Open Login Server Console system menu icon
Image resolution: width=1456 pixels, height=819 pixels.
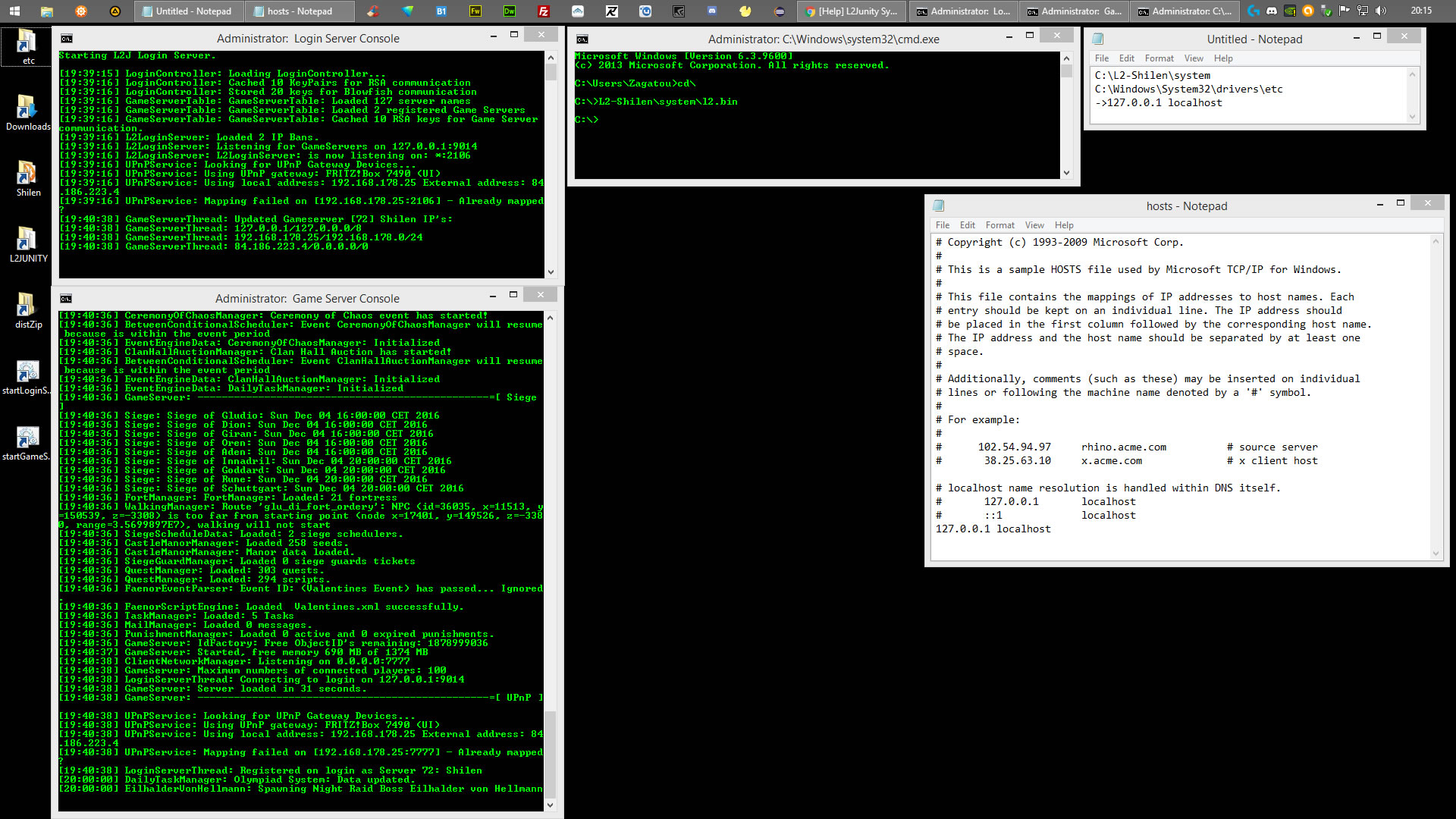coord(67,39)
